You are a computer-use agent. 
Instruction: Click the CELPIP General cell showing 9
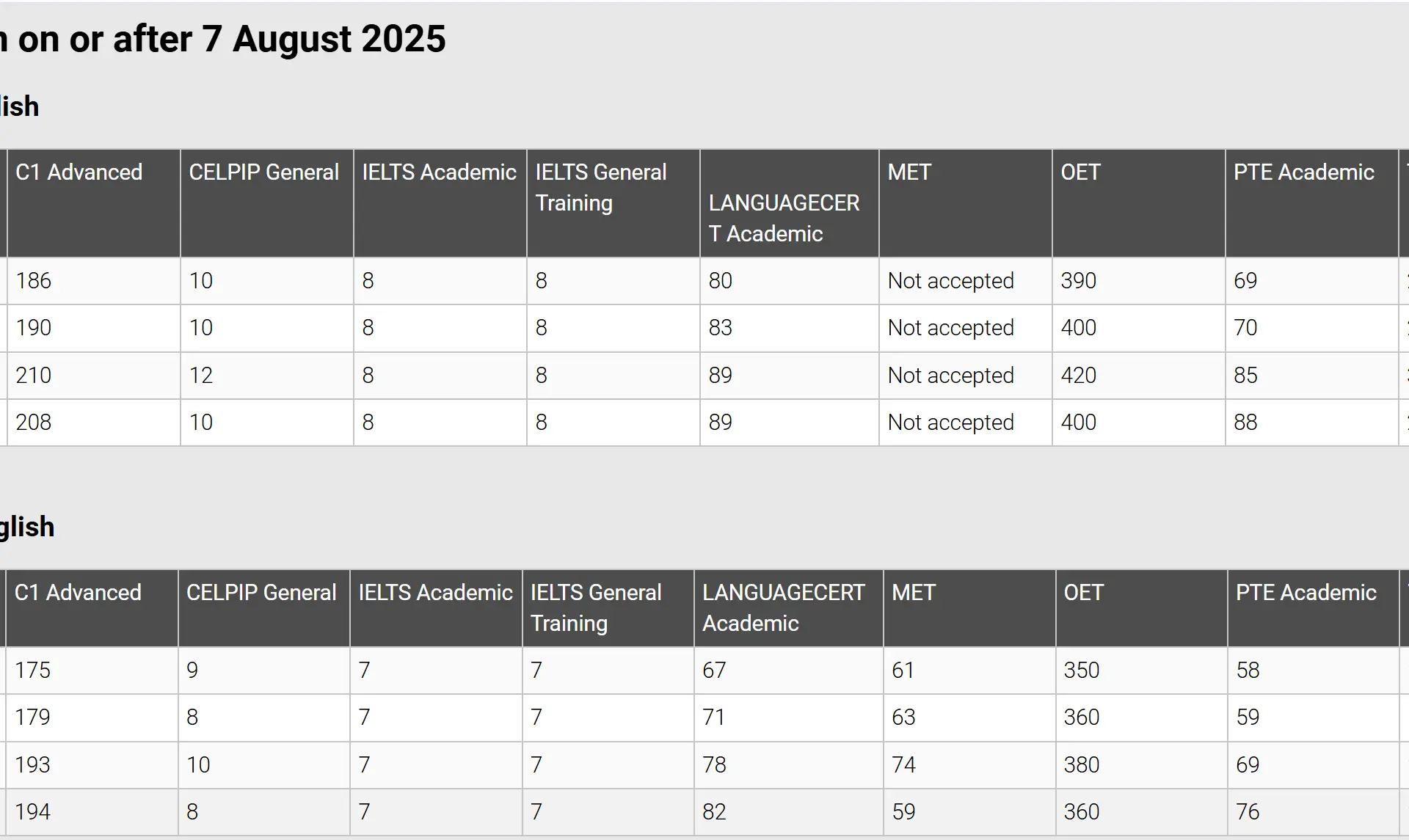[x=192, y=671]
